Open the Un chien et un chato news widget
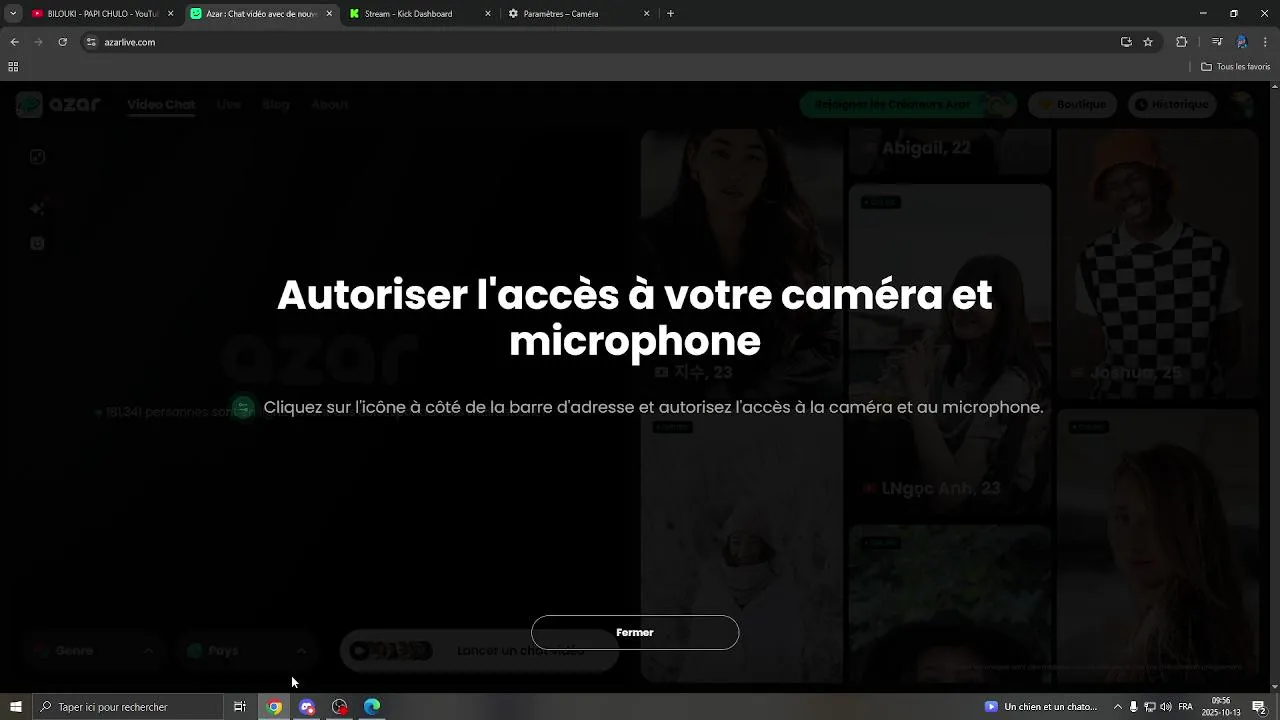The width and height of the screenshot is (1280, 720). coord(1042,707)
